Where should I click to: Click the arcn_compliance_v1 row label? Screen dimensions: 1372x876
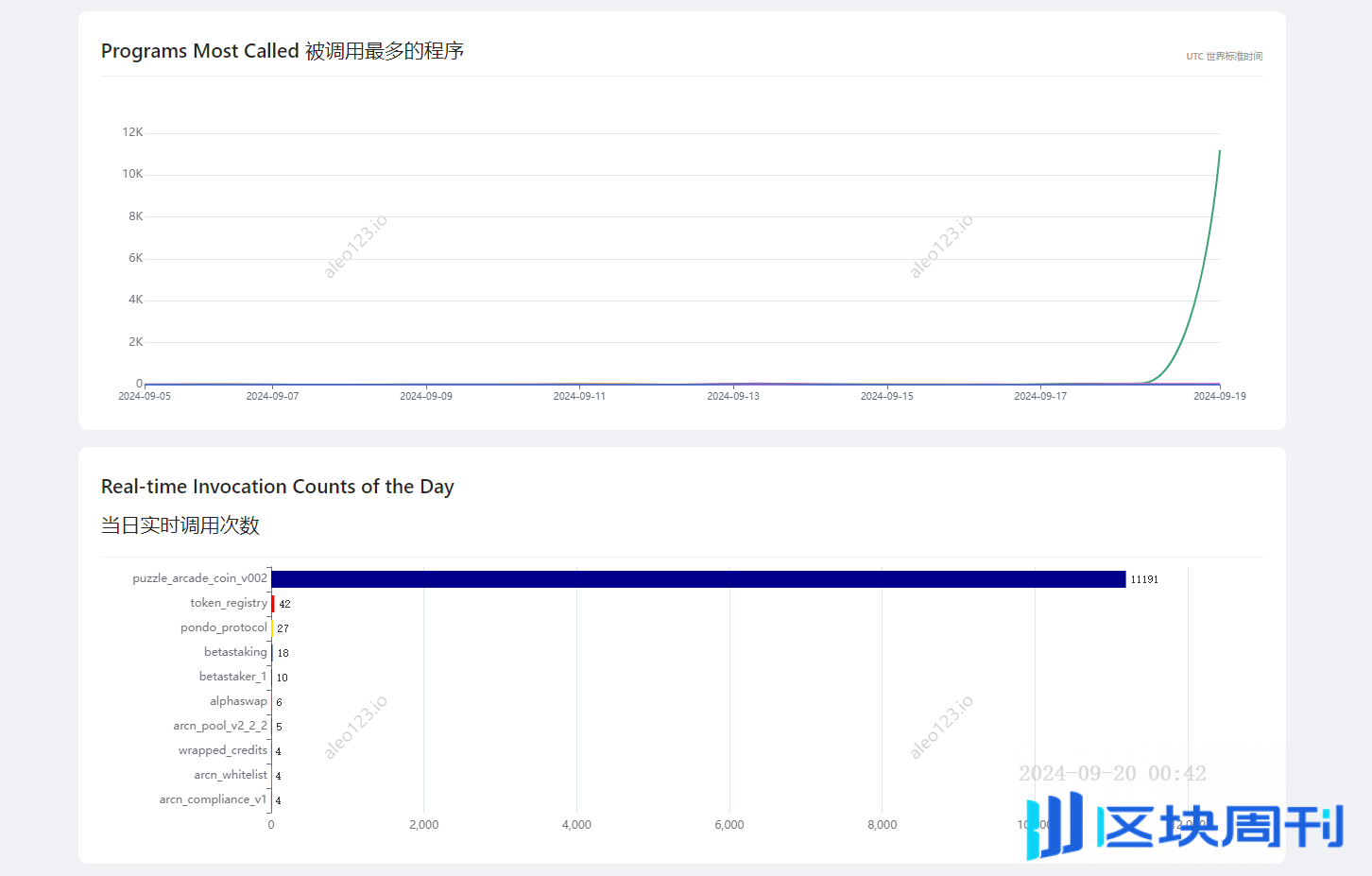point(213,799)
